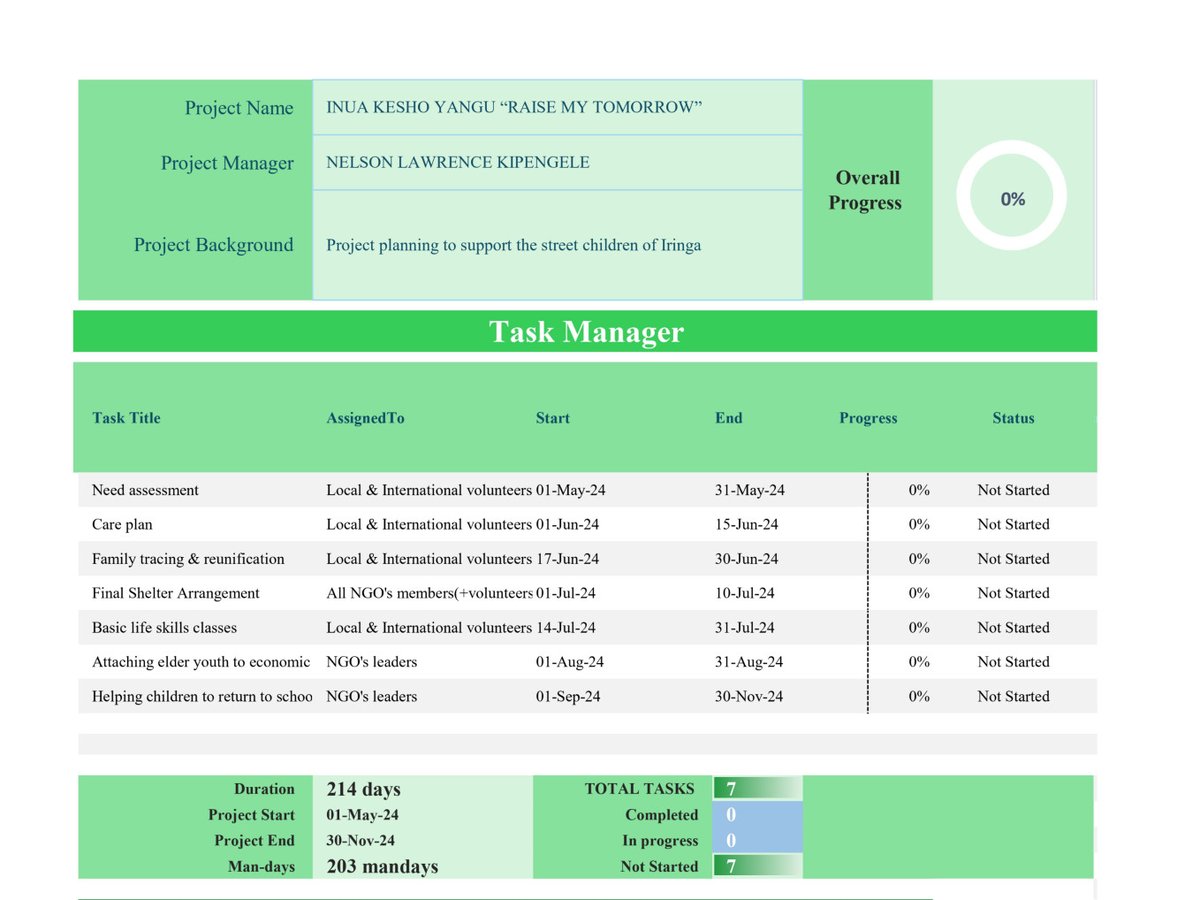The width and height of the screenshot is (1200, 900).
Task: Click the end date 10-Jul-24
Action: (x=744, y=593)
